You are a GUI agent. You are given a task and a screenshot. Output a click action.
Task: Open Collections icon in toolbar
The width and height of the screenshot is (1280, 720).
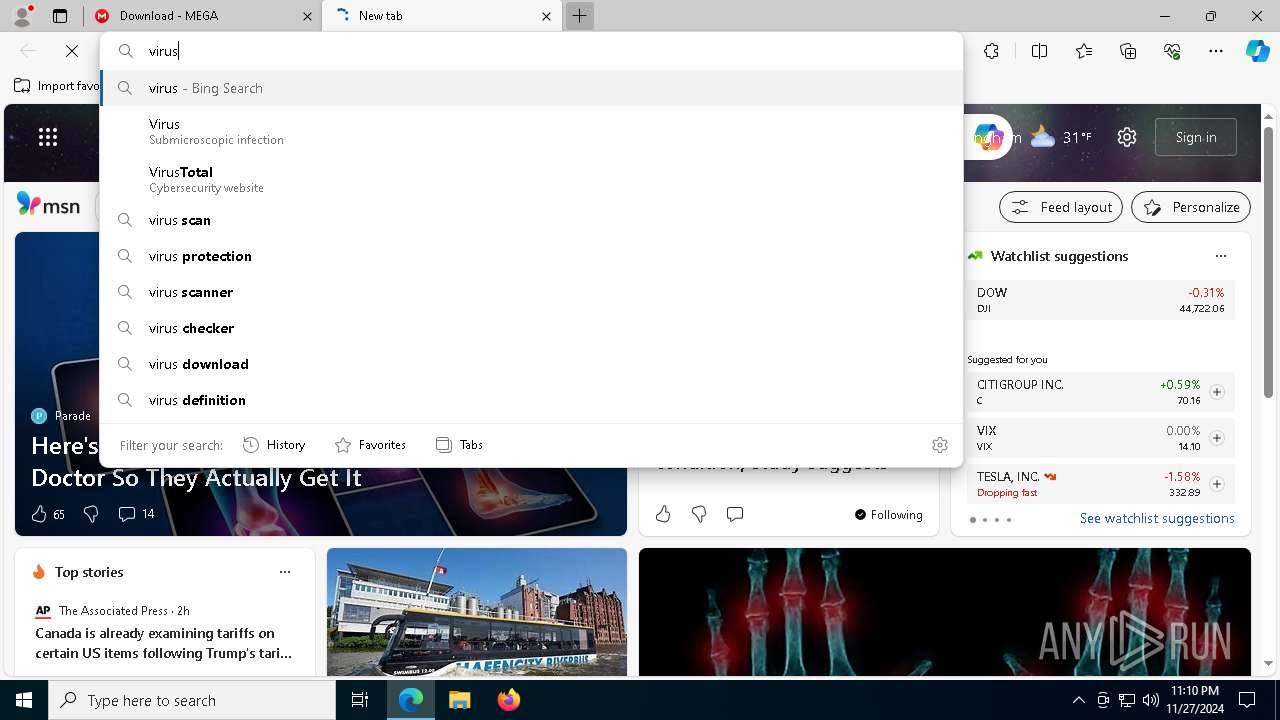coord(1128,51)
